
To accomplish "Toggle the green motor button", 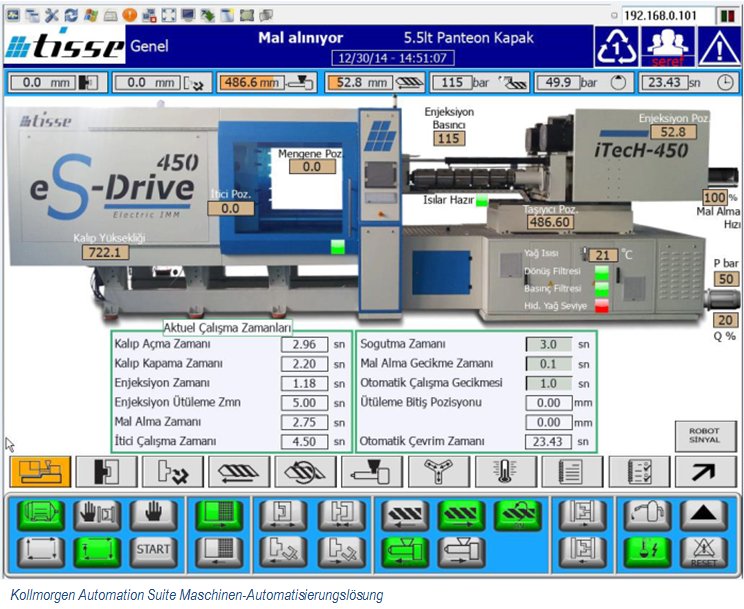I will 41,515.
